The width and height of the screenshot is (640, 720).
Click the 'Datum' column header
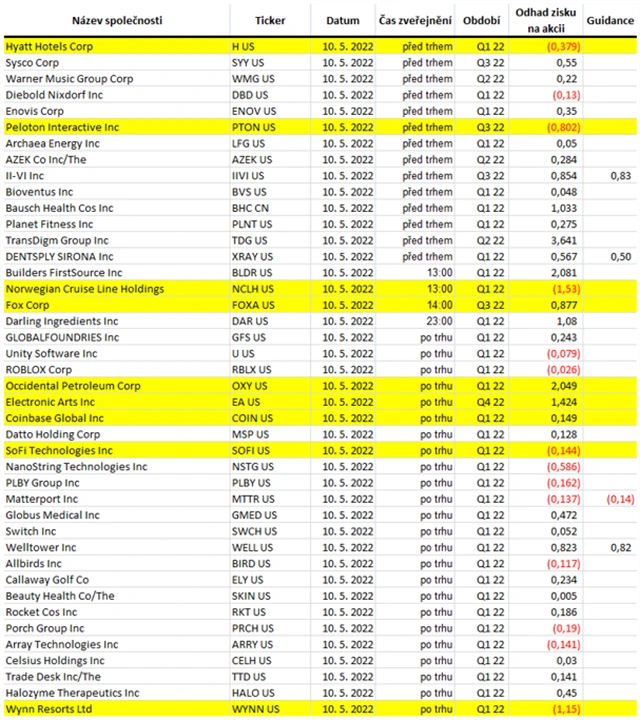point(342,21)
